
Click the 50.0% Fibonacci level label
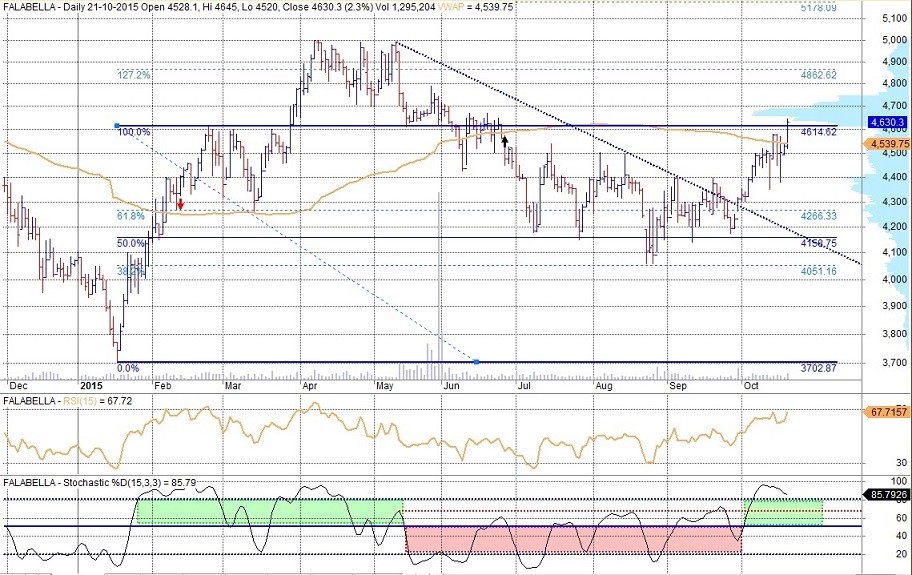click(130, 244)
